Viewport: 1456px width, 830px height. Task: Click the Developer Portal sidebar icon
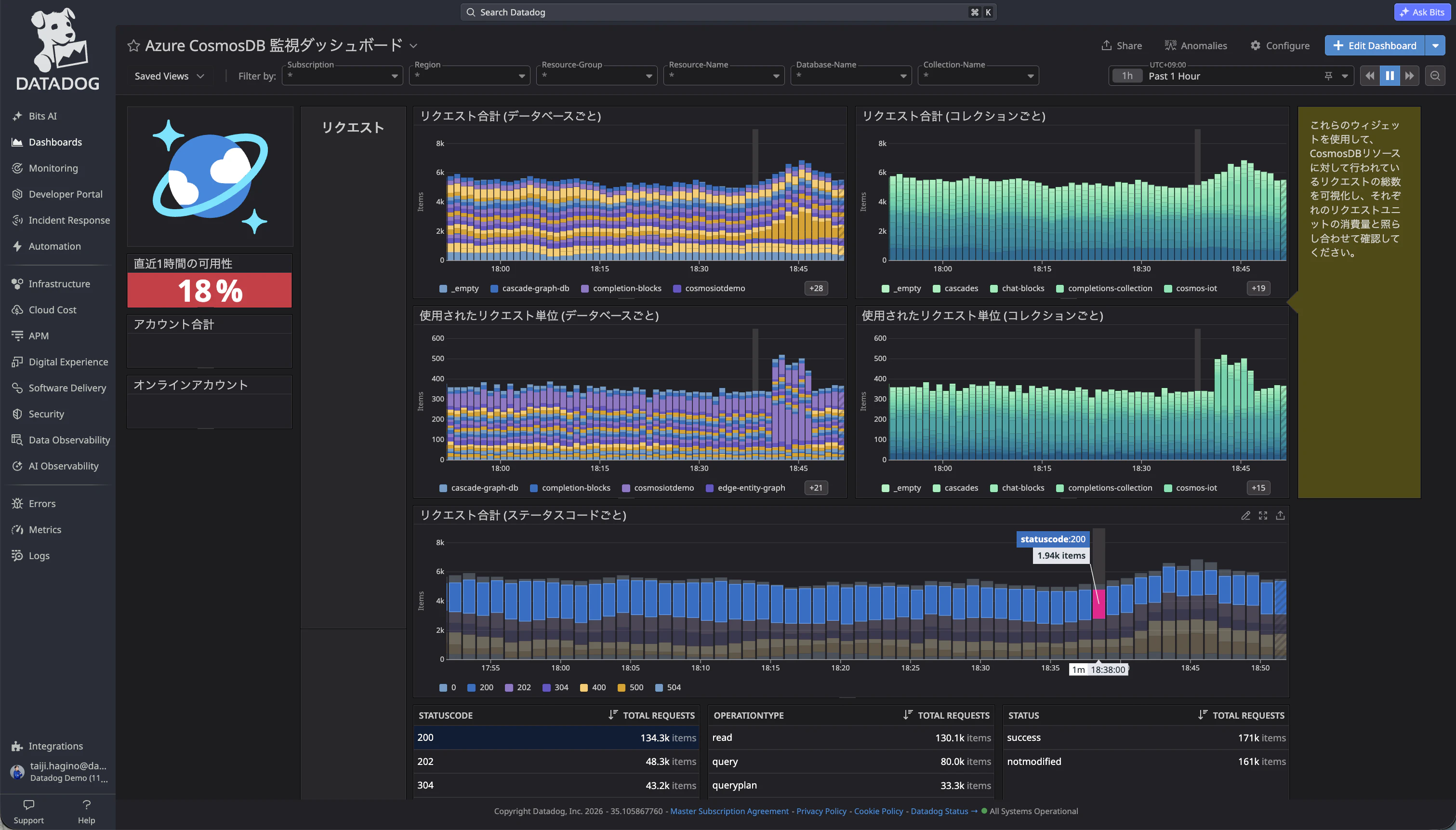coord(17,194)
